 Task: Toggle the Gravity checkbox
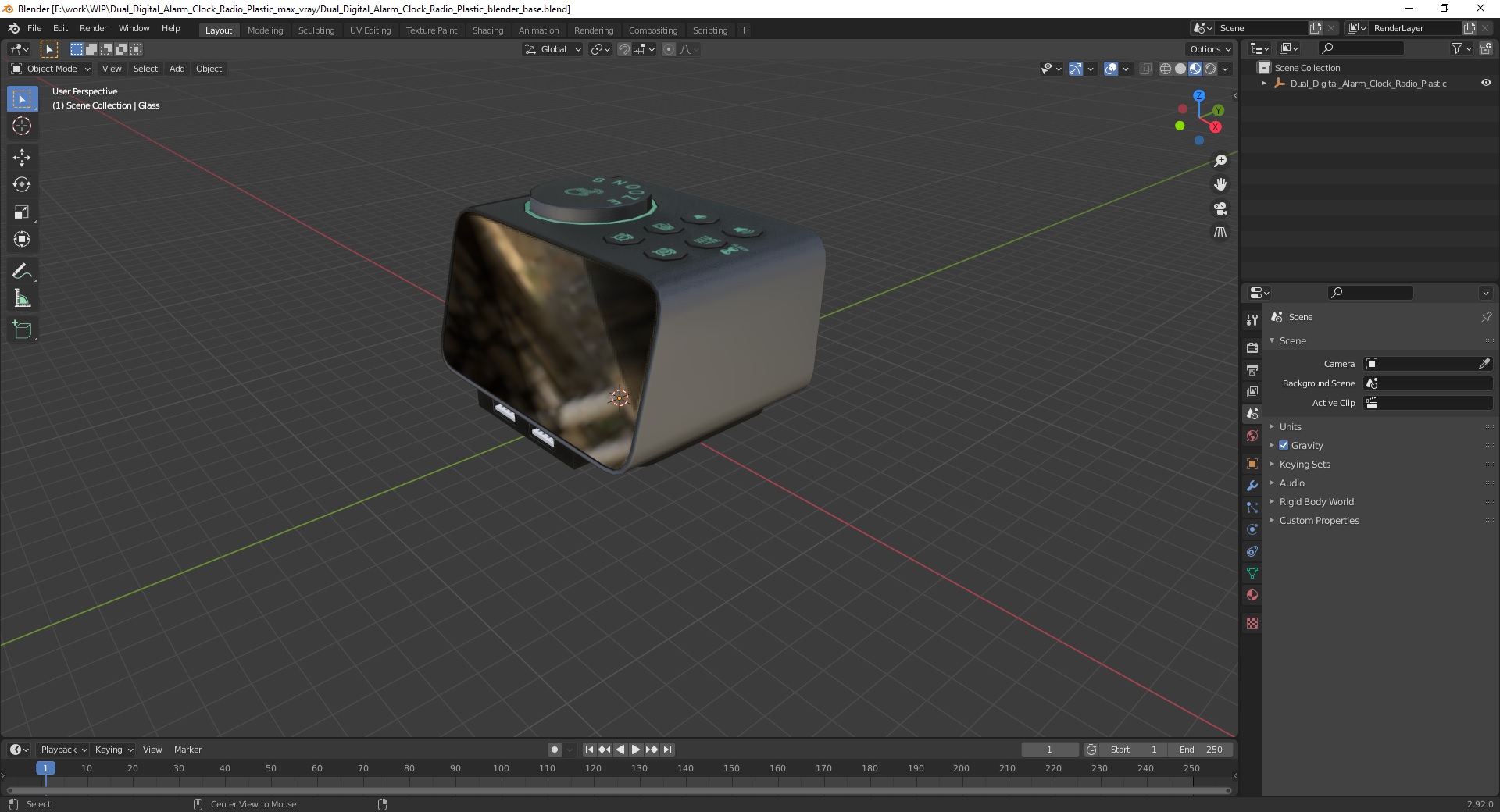pos(1284,445)
